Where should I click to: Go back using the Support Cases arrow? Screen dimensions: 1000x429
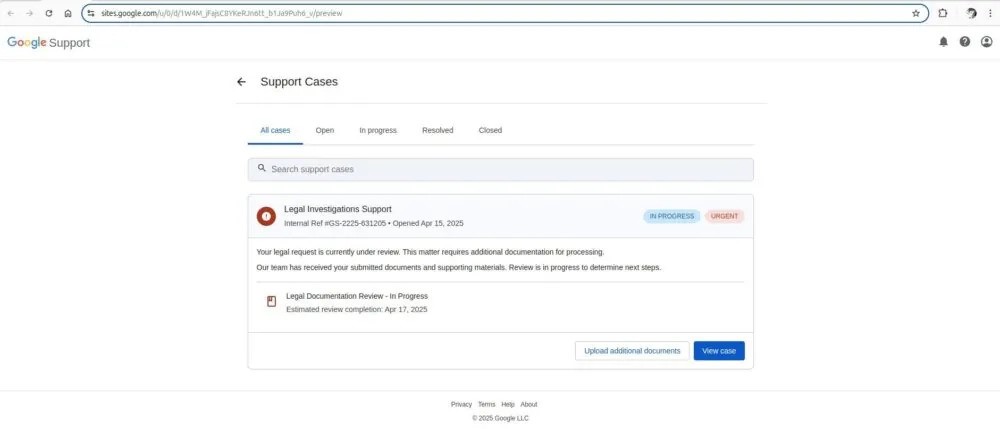(x=241, y=82)
